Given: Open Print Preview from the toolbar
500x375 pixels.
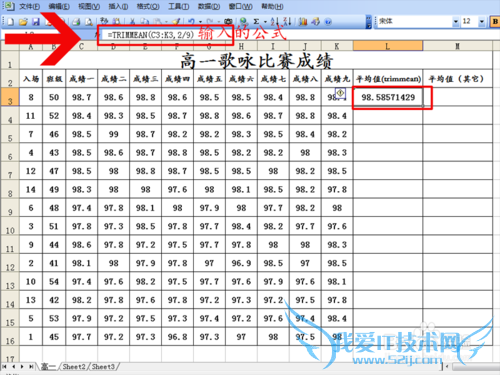Looking at the screenshot, I should coord(89,22).
